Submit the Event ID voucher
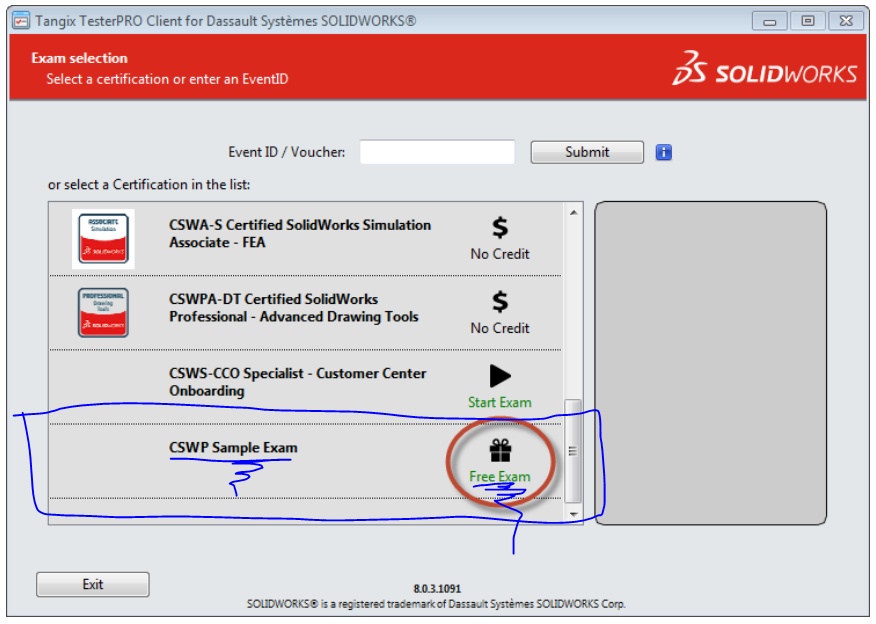The width and height of the screenshot is (876, 624). coord(587,152)
